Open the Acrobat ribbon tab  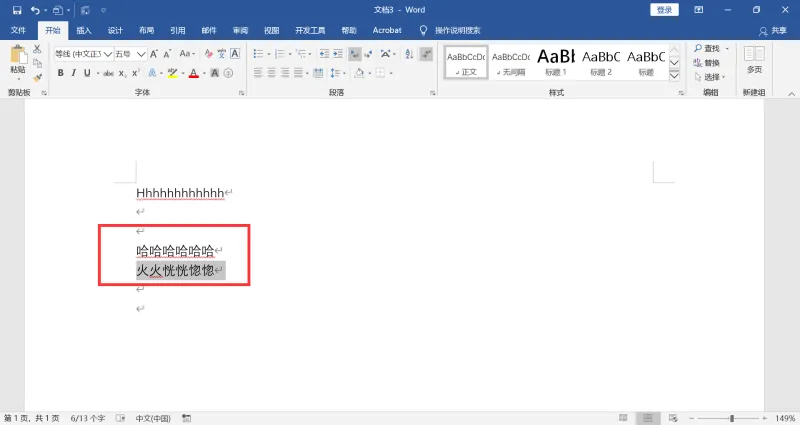[387, 30]
